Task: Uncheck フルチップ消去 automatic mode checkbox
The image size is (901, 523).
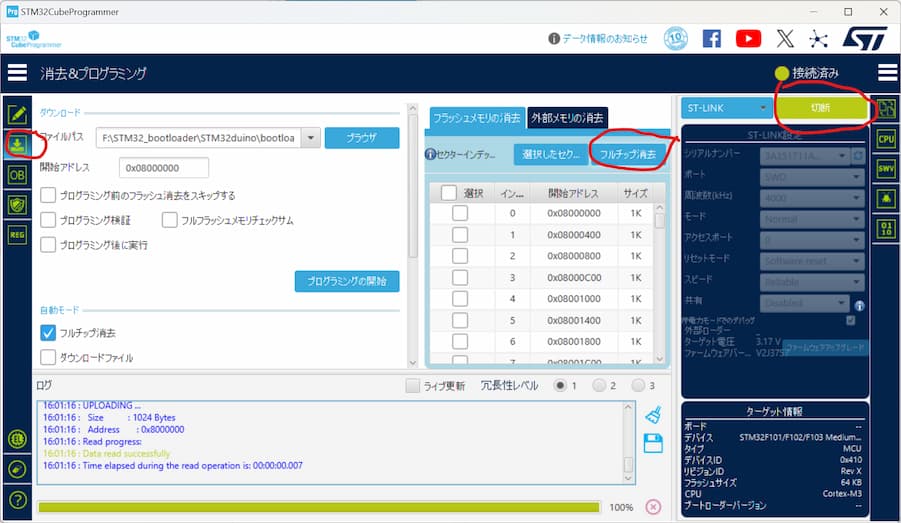Action: point(48,333)
